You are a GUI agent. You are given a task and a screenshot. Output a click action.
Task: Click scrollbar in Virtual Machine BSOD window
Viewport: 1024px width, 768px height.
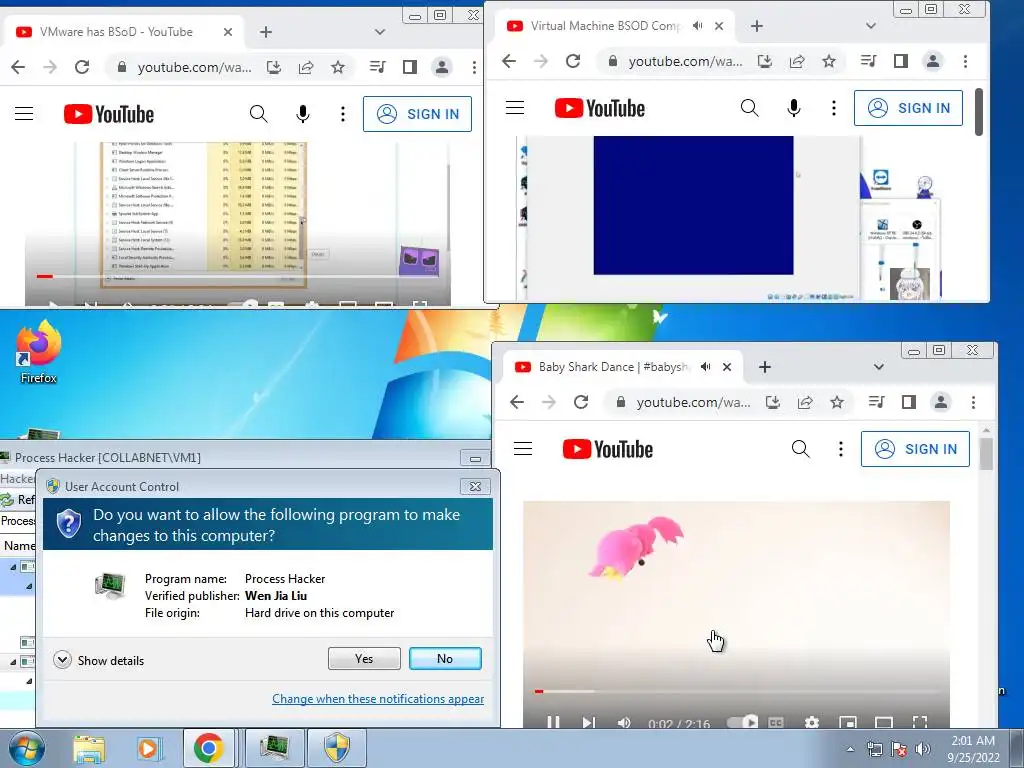[x=978, y=112]
